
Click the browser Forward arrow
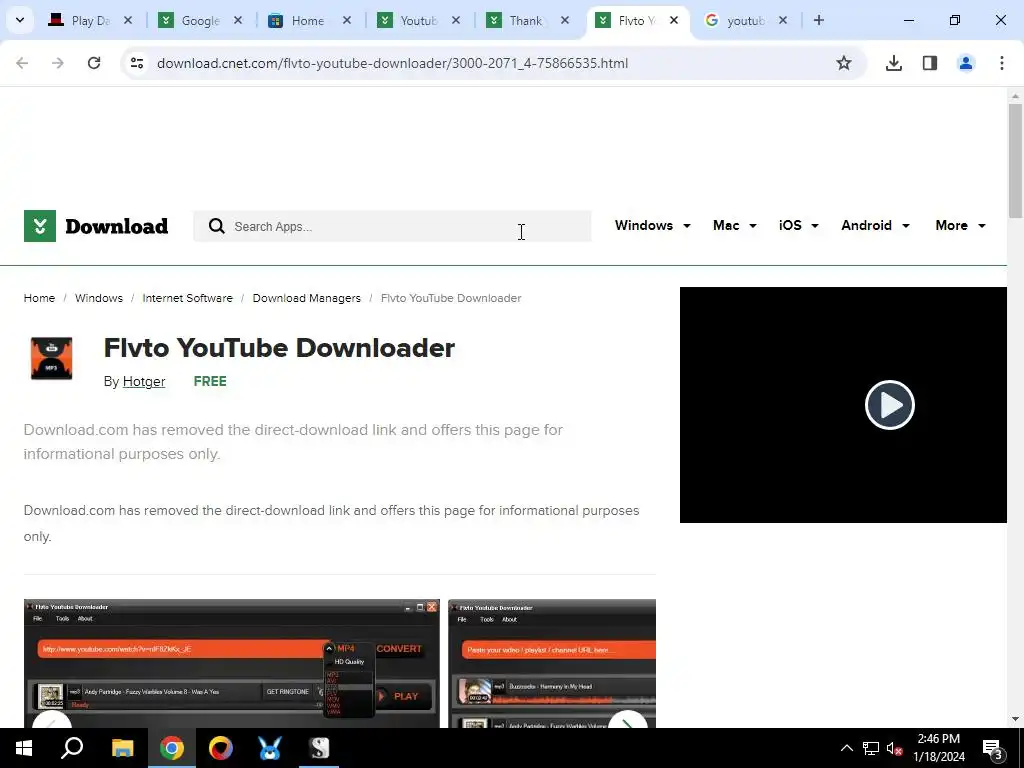click(x=58, y=63)
